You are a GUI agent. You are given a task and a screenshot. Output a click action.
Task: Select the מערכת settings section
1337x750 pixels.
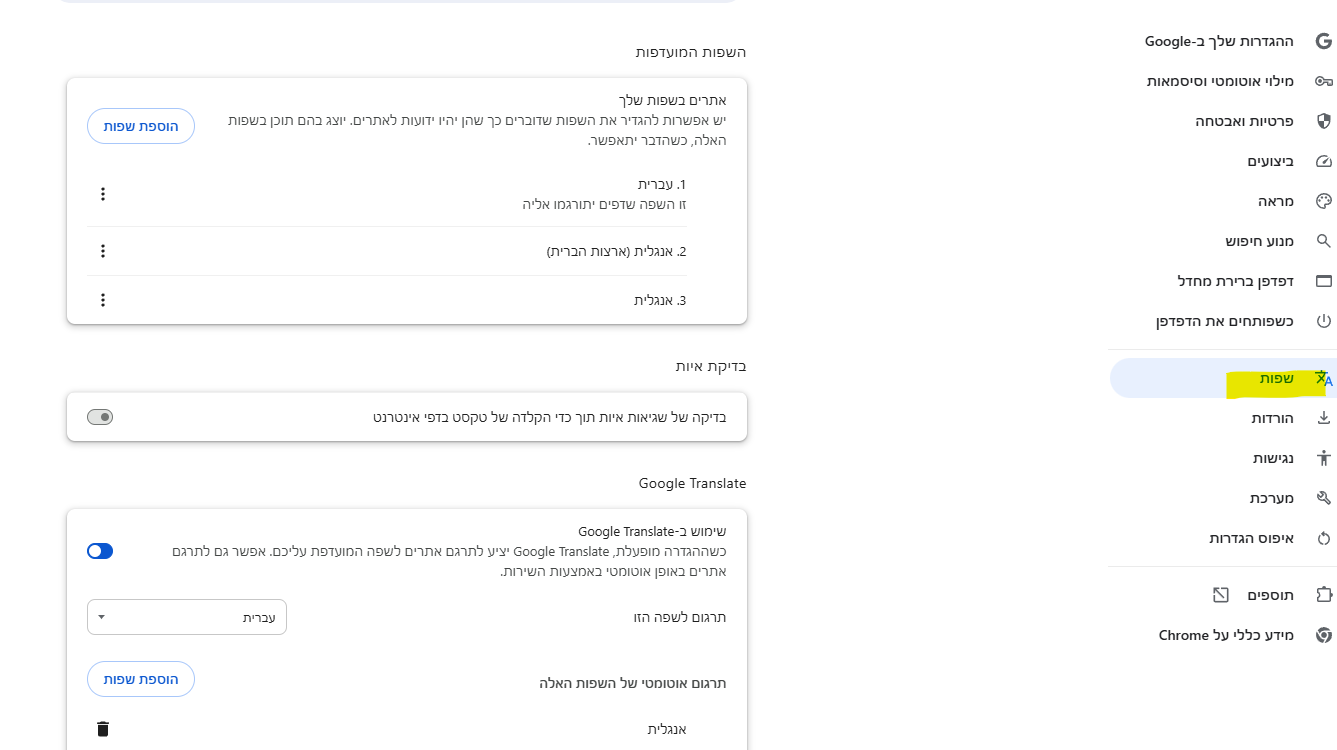1271,498
